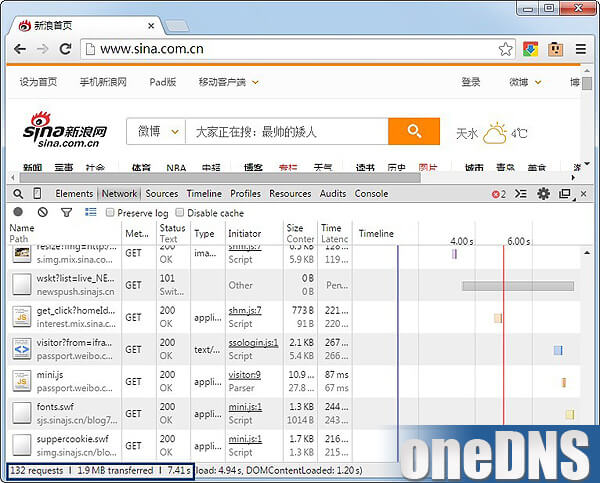Viewport: 600px width, 483px height.
Task: Open the Profiles tab
Action: coord(245,194)
